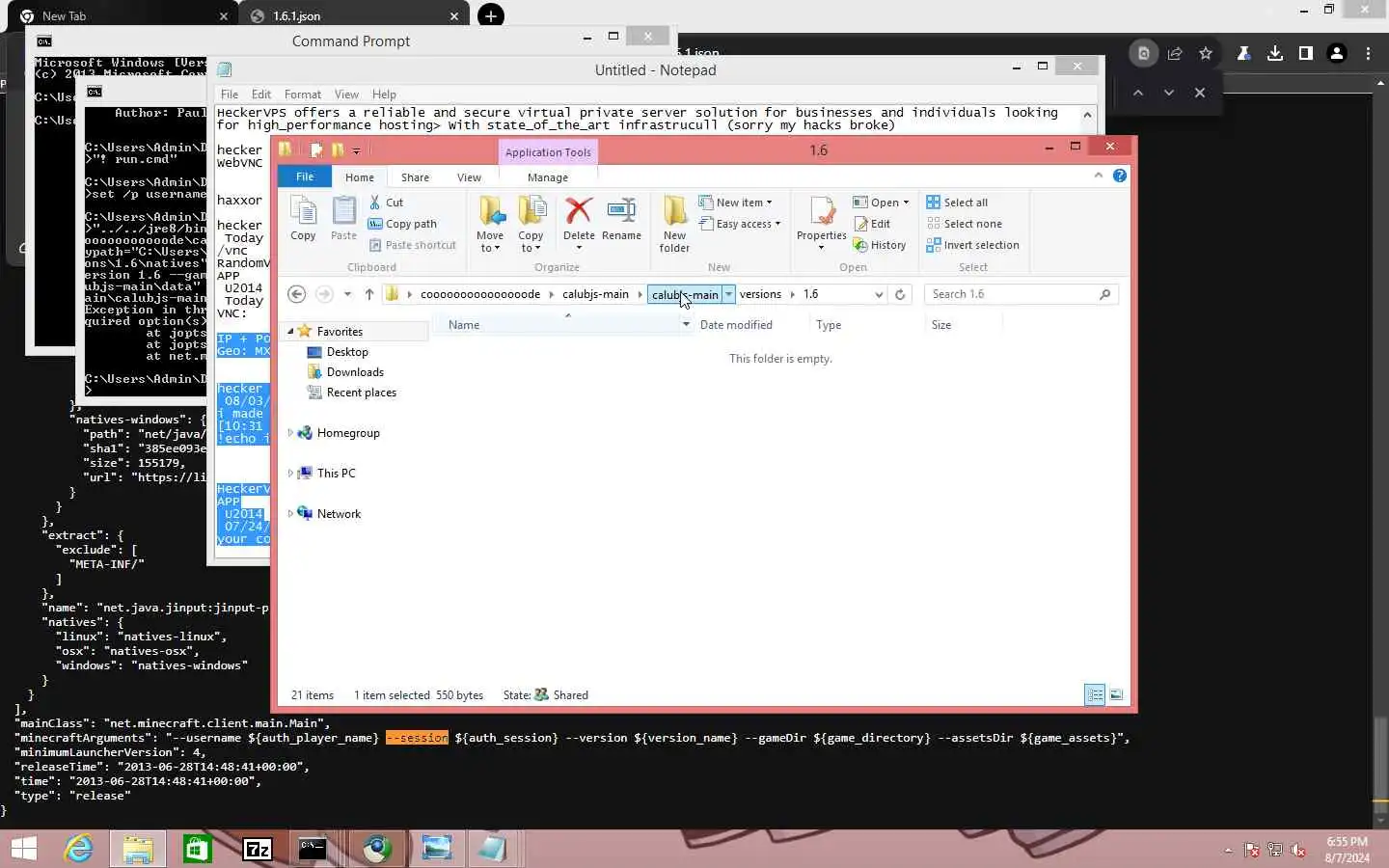The image size is (1389, 868).
Task: Open Properties from the ribbon
Action: (x=822, y=223)
